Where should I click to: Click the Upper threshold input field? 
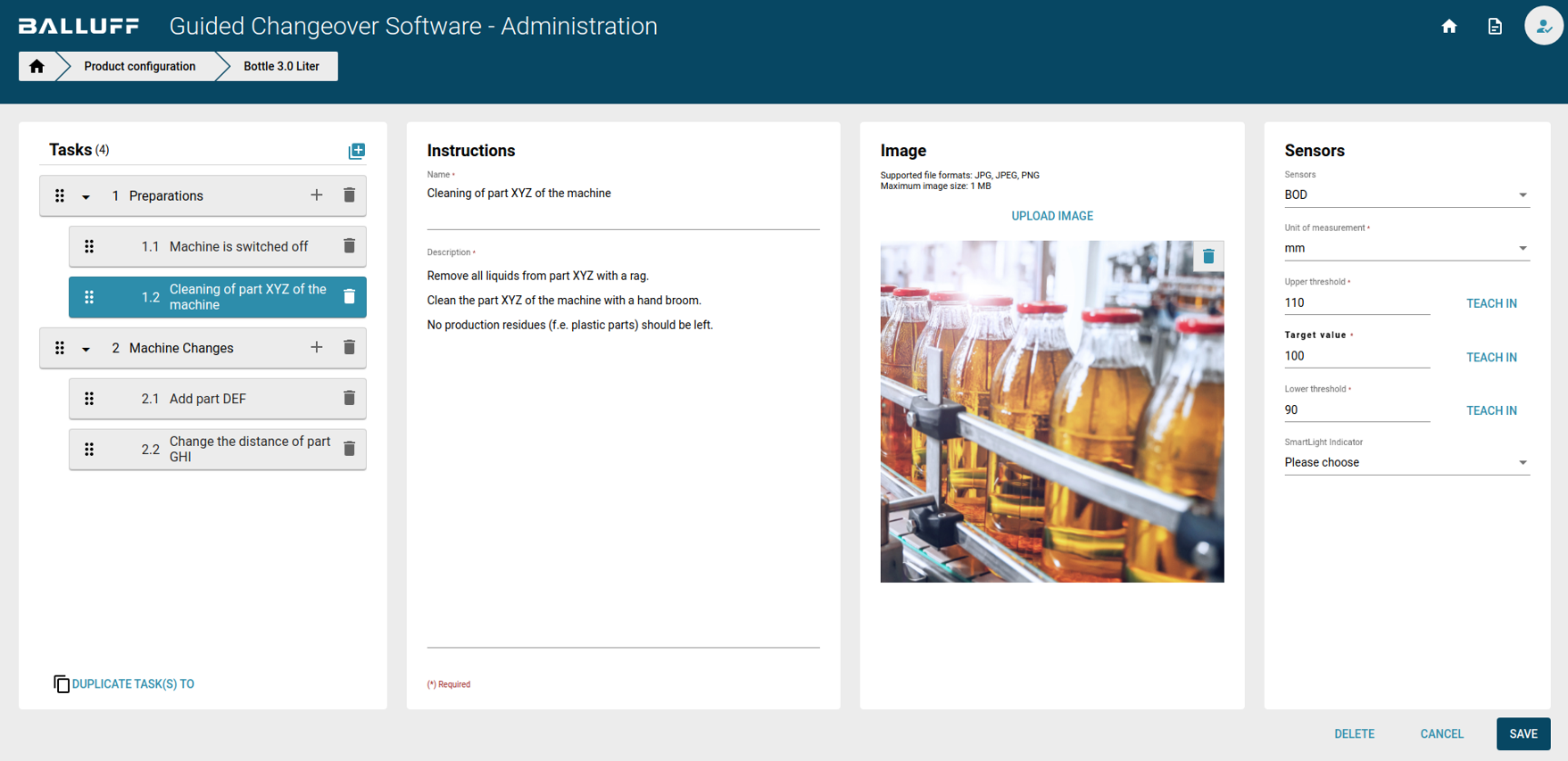click(1356, 303)
